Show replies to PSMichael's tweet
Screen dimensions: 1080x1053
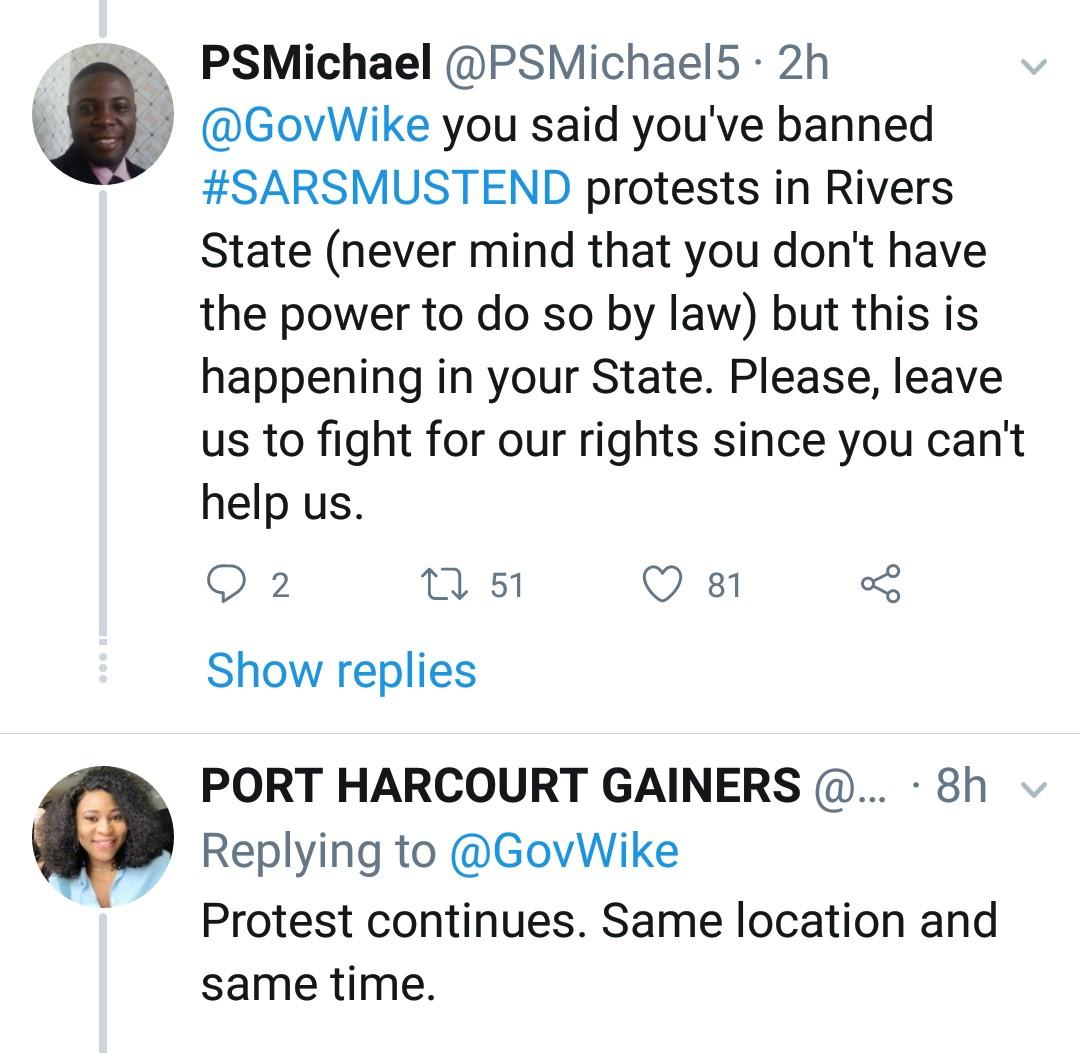tap(341, 670)
